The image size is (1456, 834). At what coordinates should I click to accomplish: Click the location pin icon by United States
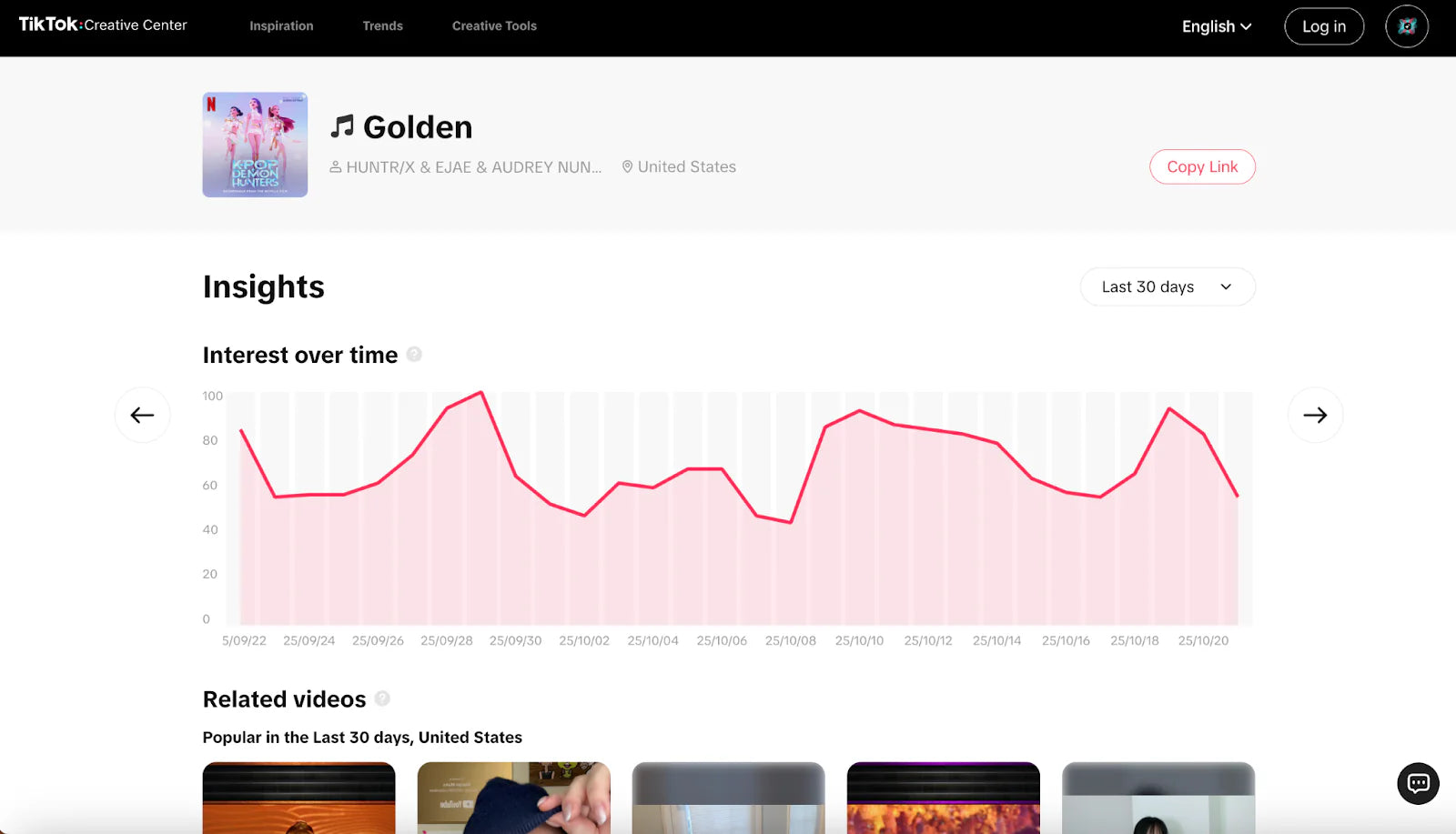point(627,166)
